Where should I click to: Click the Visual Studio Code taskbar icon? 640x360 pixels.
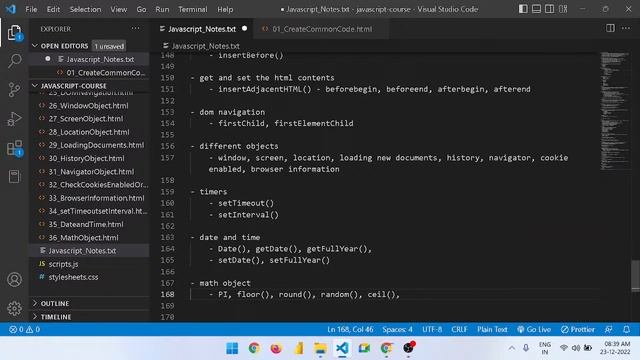pos(342,348)
